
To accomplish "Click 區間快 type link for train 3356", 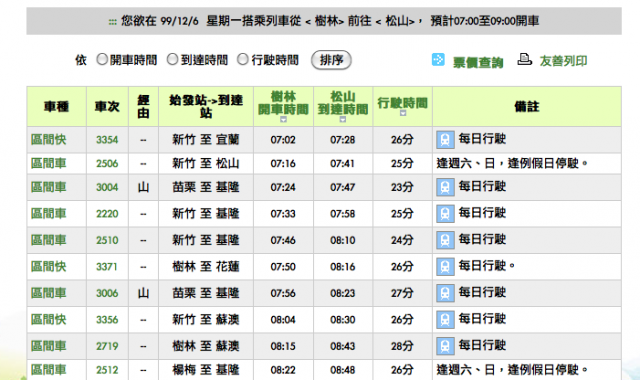I will 49,320.
